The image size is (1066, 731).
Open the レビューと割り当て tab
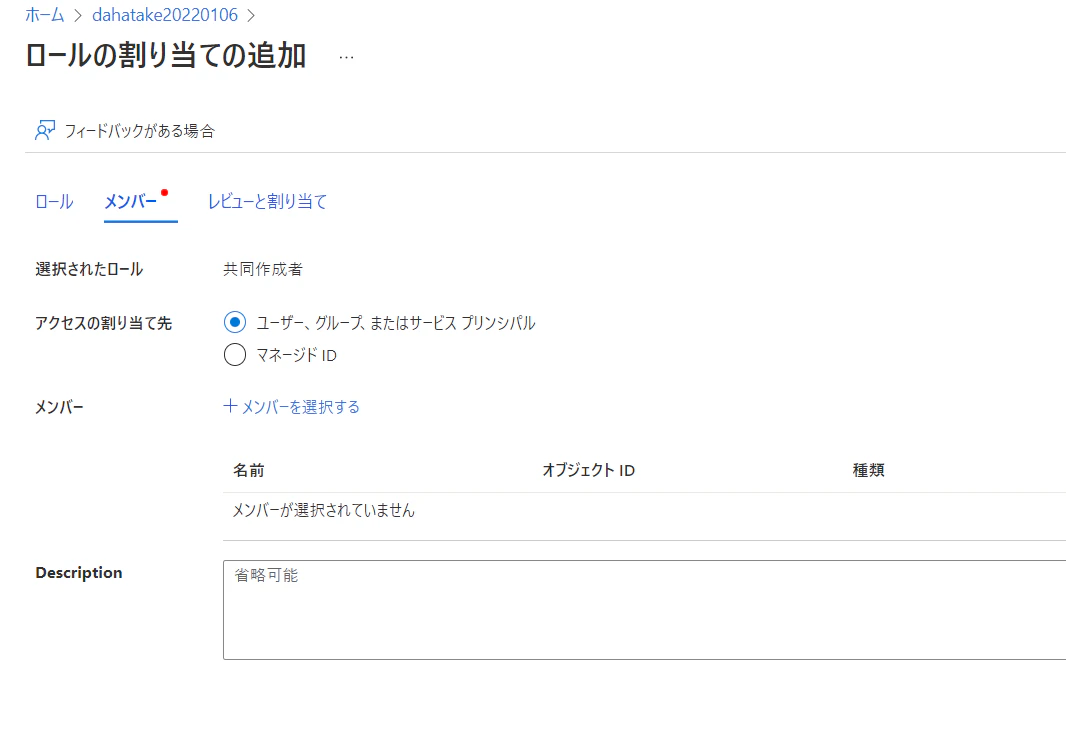pos(267,201)
